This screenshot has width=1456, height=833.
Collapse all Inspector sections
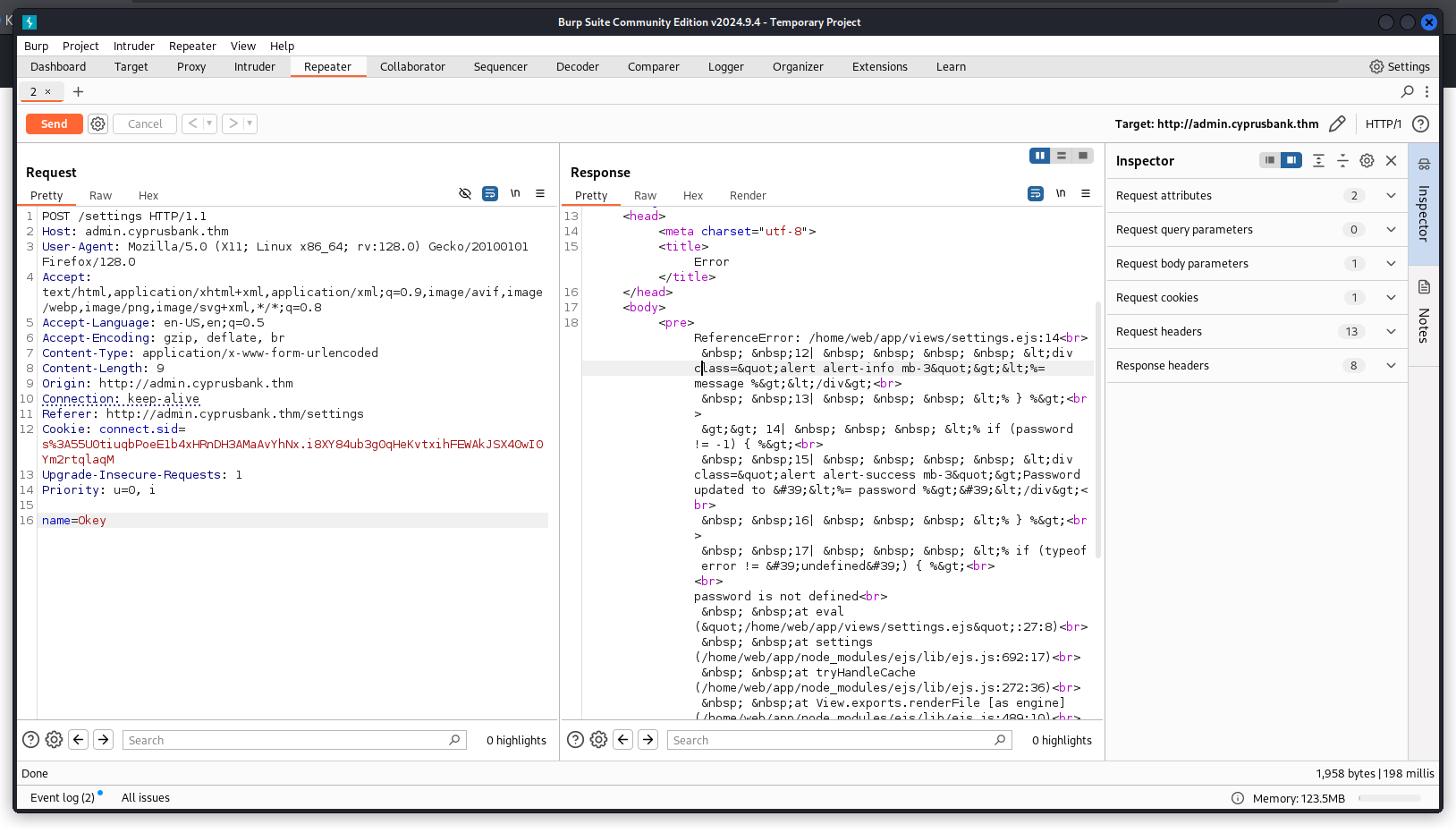[x=1342, y=160]
